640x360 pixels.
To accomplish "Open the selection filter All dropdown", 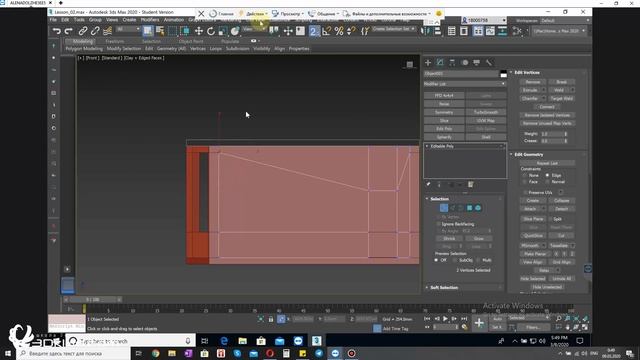I will click(x=128, y=29).
